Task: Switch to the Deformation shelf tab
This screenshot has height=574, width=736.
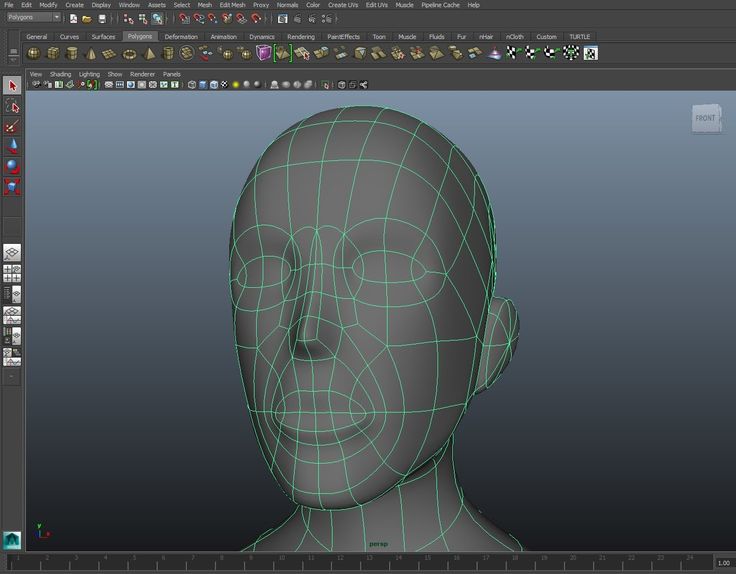Action: coord(181,37)
